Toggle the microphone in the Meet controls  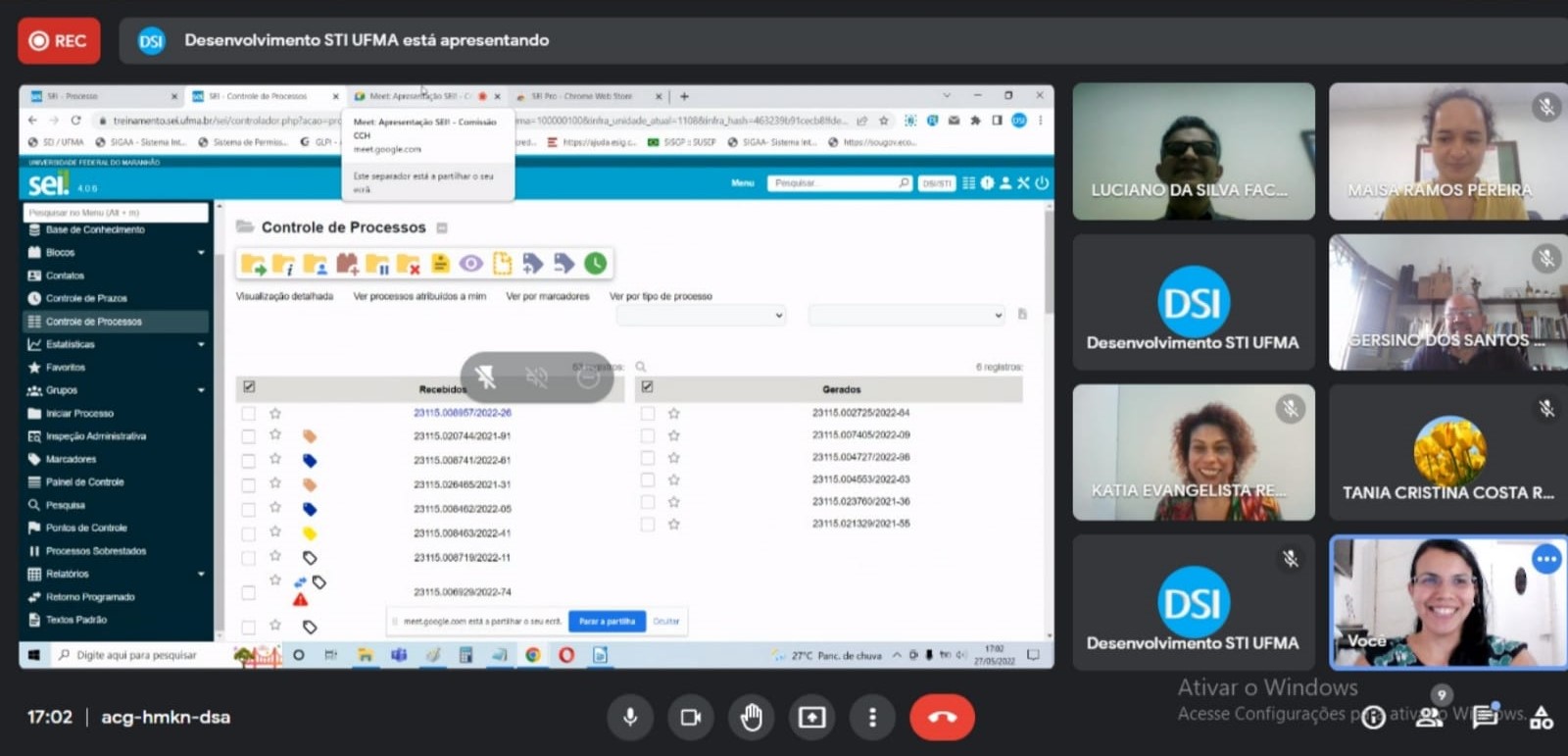pos(630,718)
